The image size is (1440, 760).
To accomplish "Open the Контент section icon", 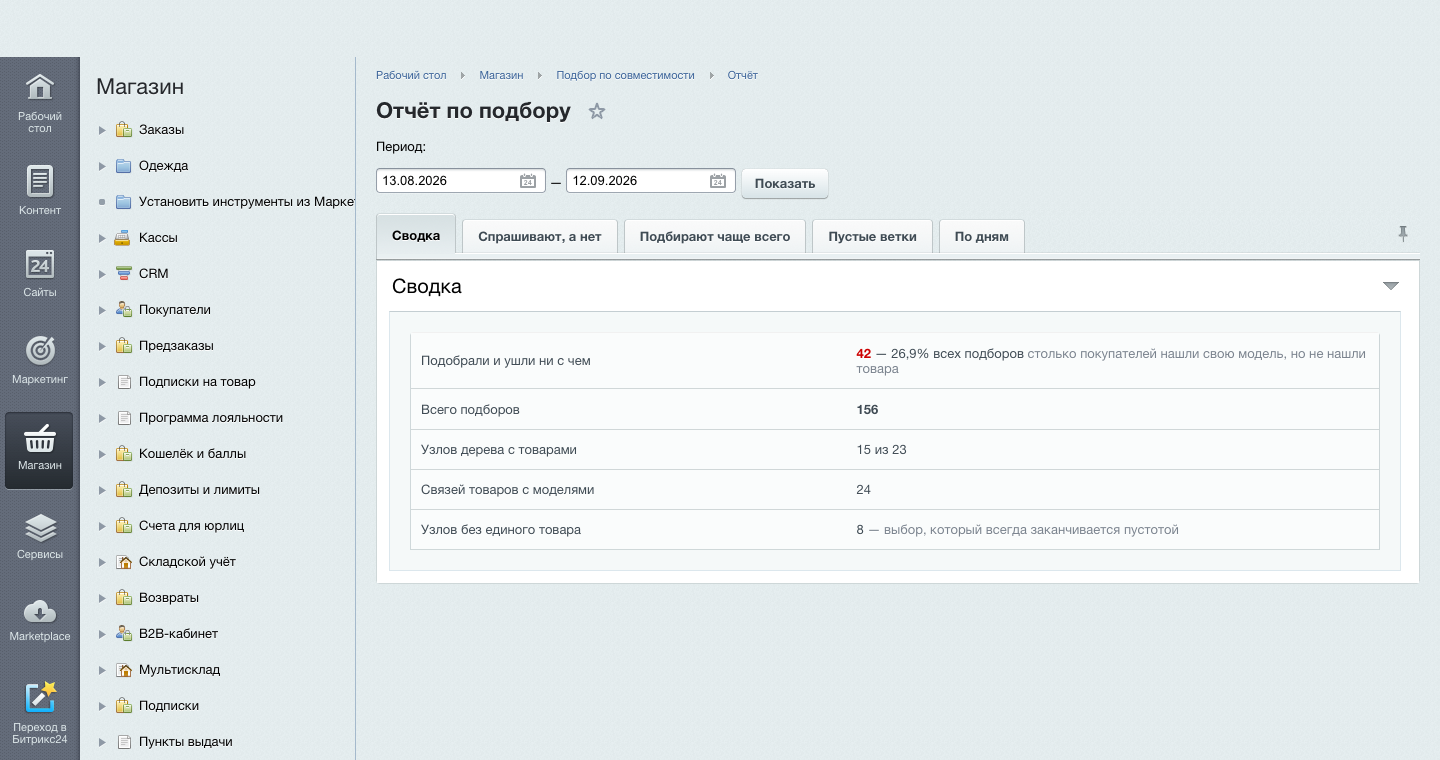I will 39,181.
